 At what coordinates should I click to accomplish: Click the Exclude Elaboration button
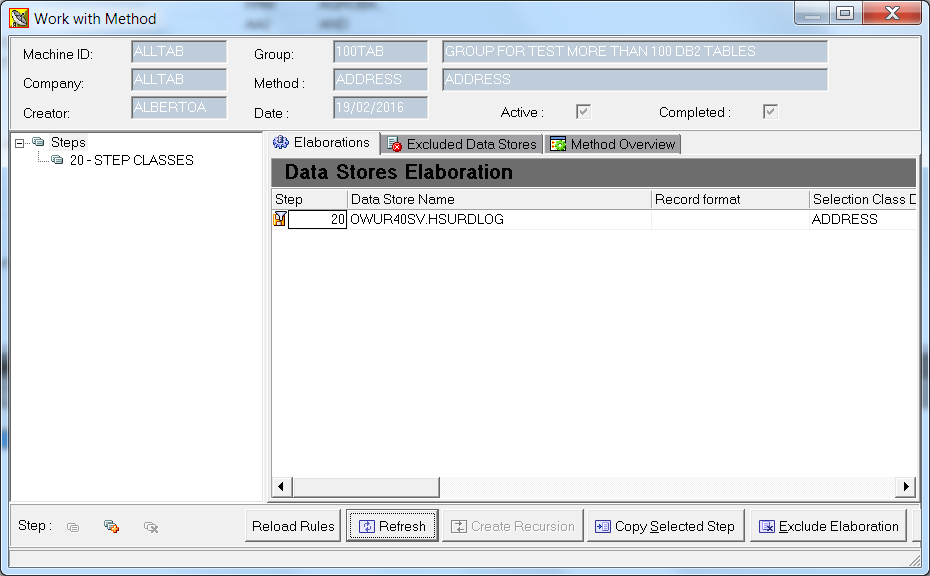[828, 525]
